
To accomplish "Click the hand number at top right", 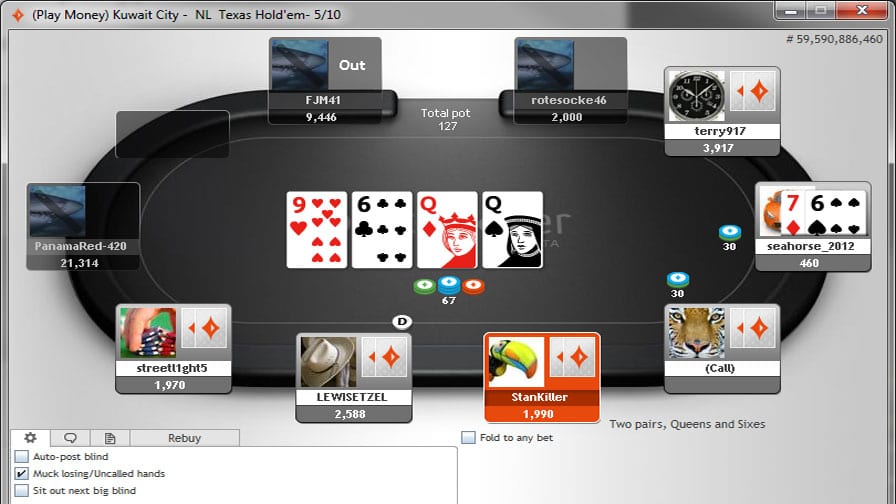I will pos(834,39).
